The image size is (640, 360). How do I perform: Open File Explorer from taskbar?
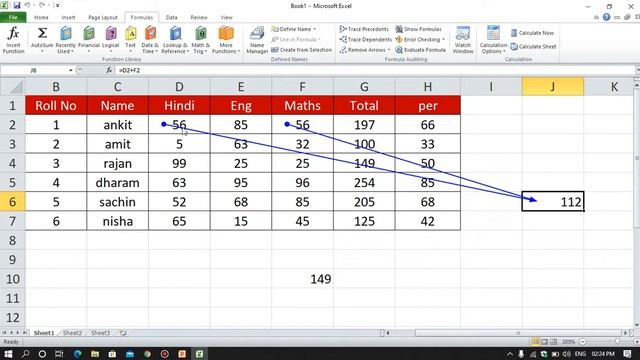(95, 354)
